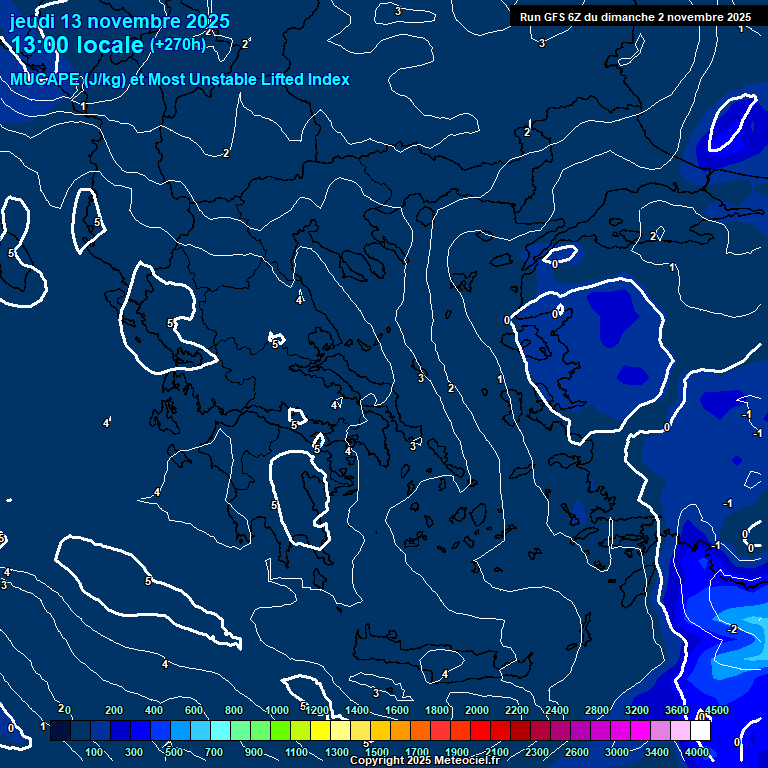Click the legend label '4500'
Image resolution: width=768 pixels, height=768 pixels.
(x=717, y=710)
